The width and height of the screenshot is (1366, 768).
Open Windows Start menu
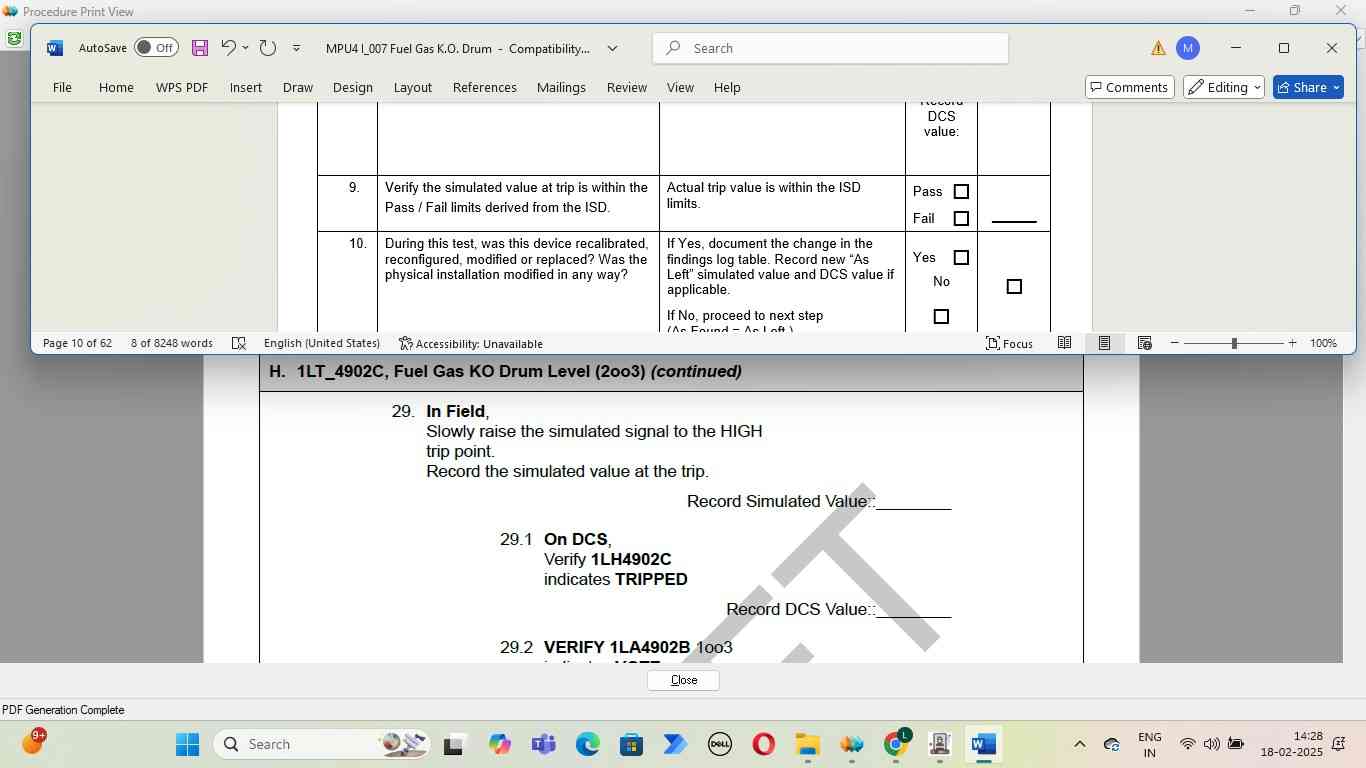coord(187,744)
